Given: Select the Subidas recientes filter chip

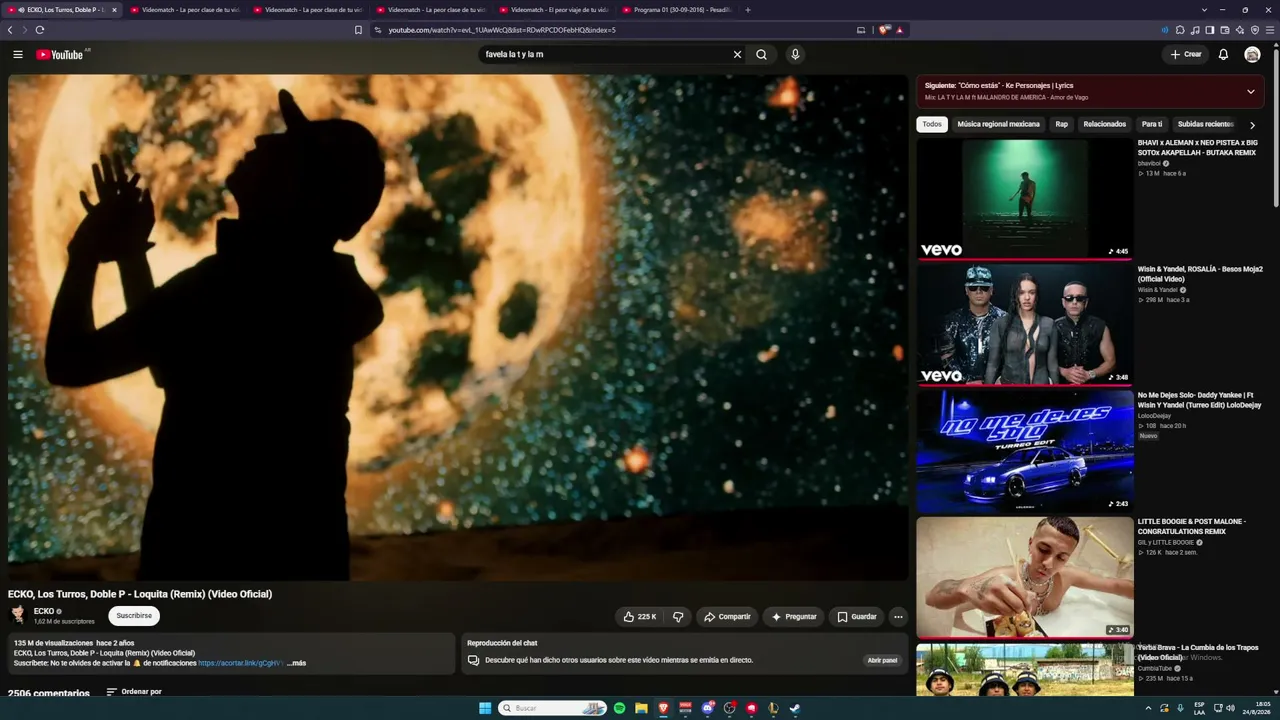Looking at the screenshot, I should 1205,124.
